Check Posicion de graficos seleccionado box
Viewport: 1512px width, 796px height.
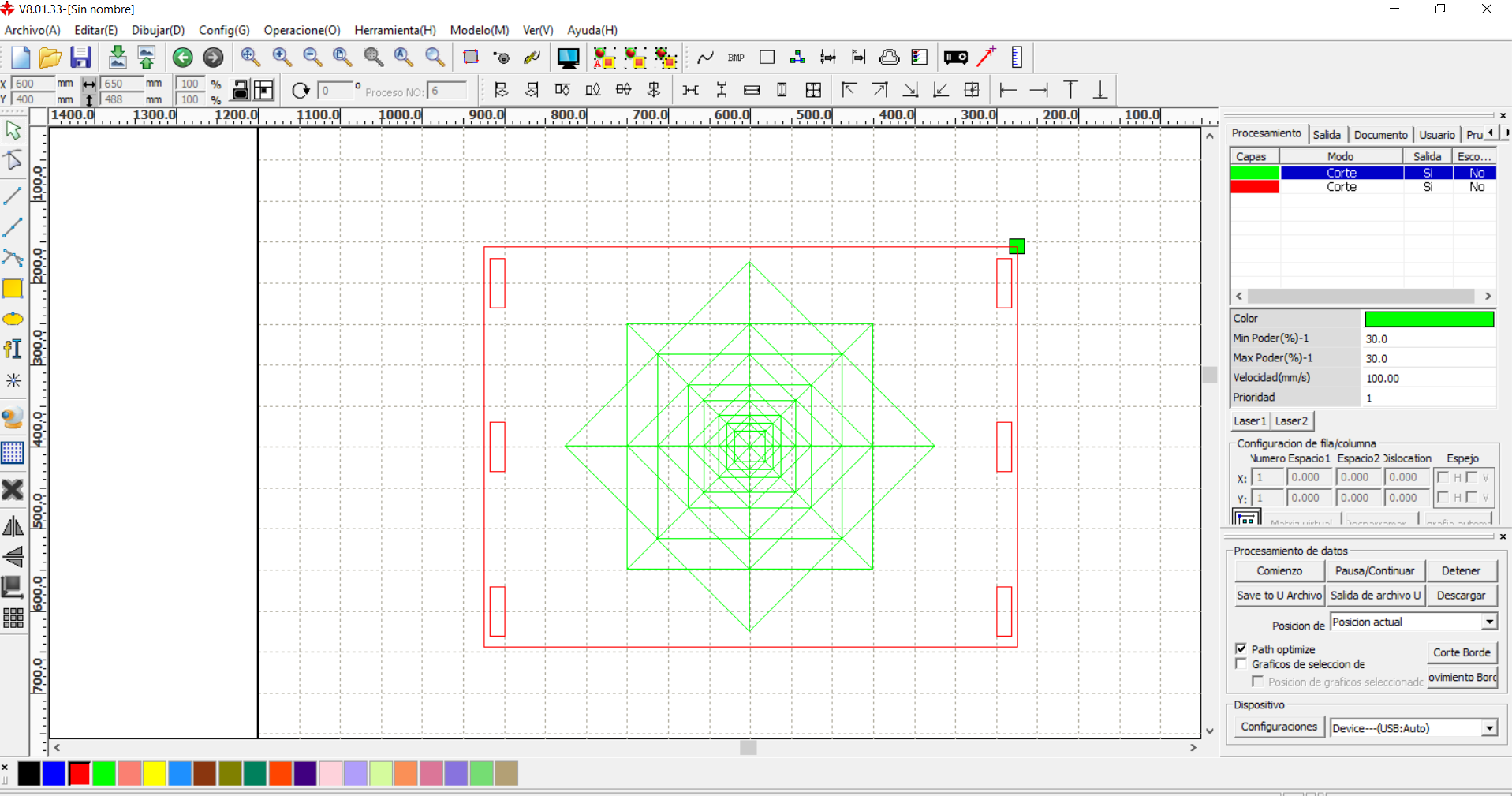point(1257,681)
